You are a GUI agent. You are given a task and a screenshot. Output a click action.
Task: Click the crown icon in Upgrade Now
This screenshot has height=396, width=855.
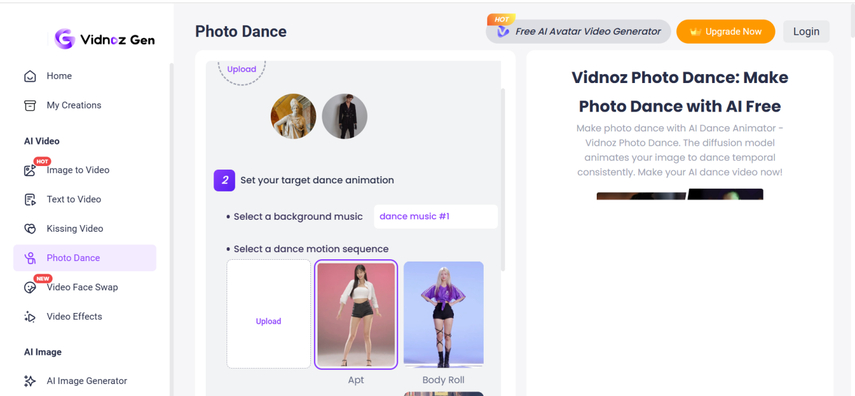695,32
